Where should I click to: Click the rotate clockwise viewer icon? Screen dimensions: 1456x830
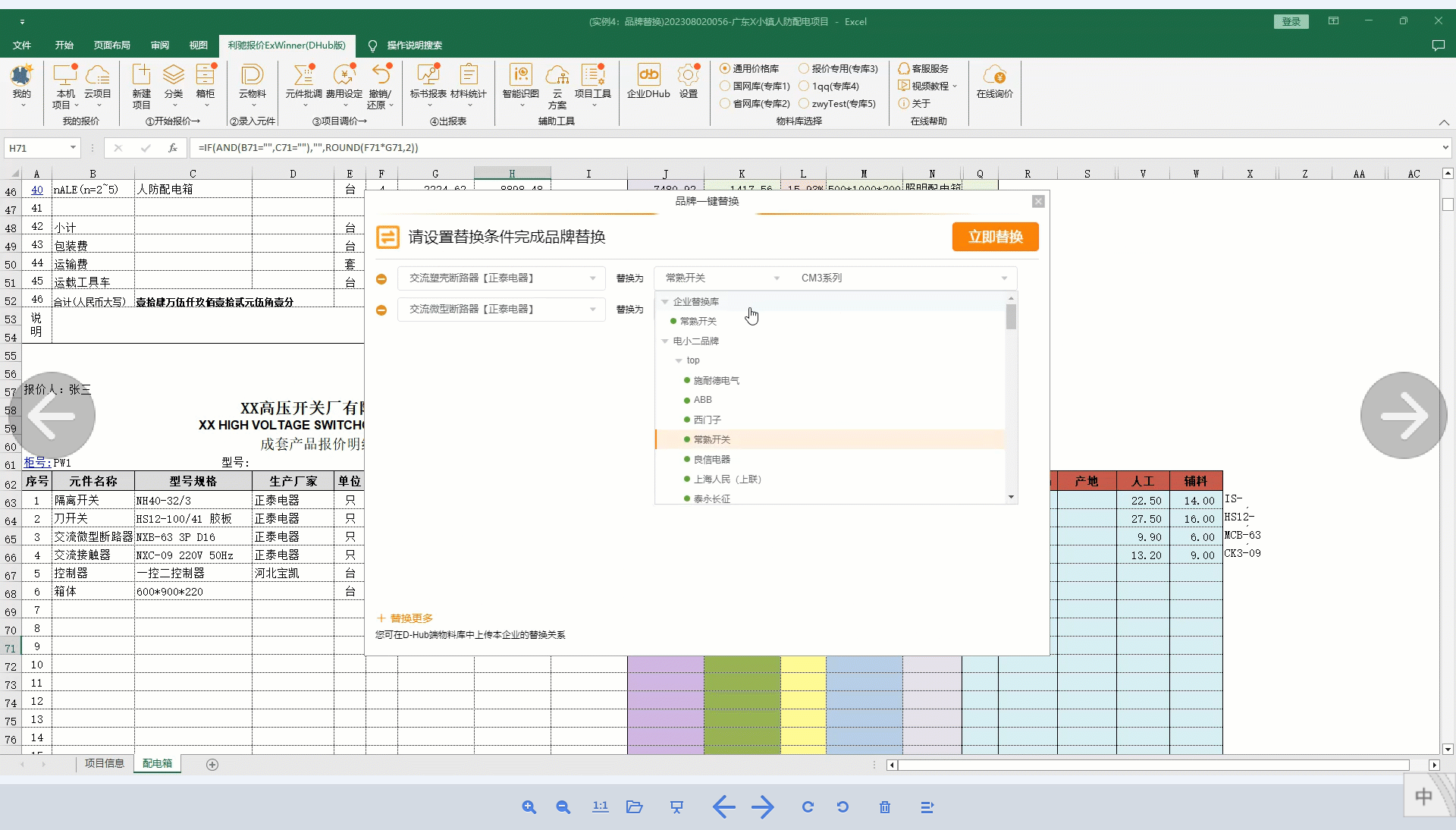click(808, 807)
